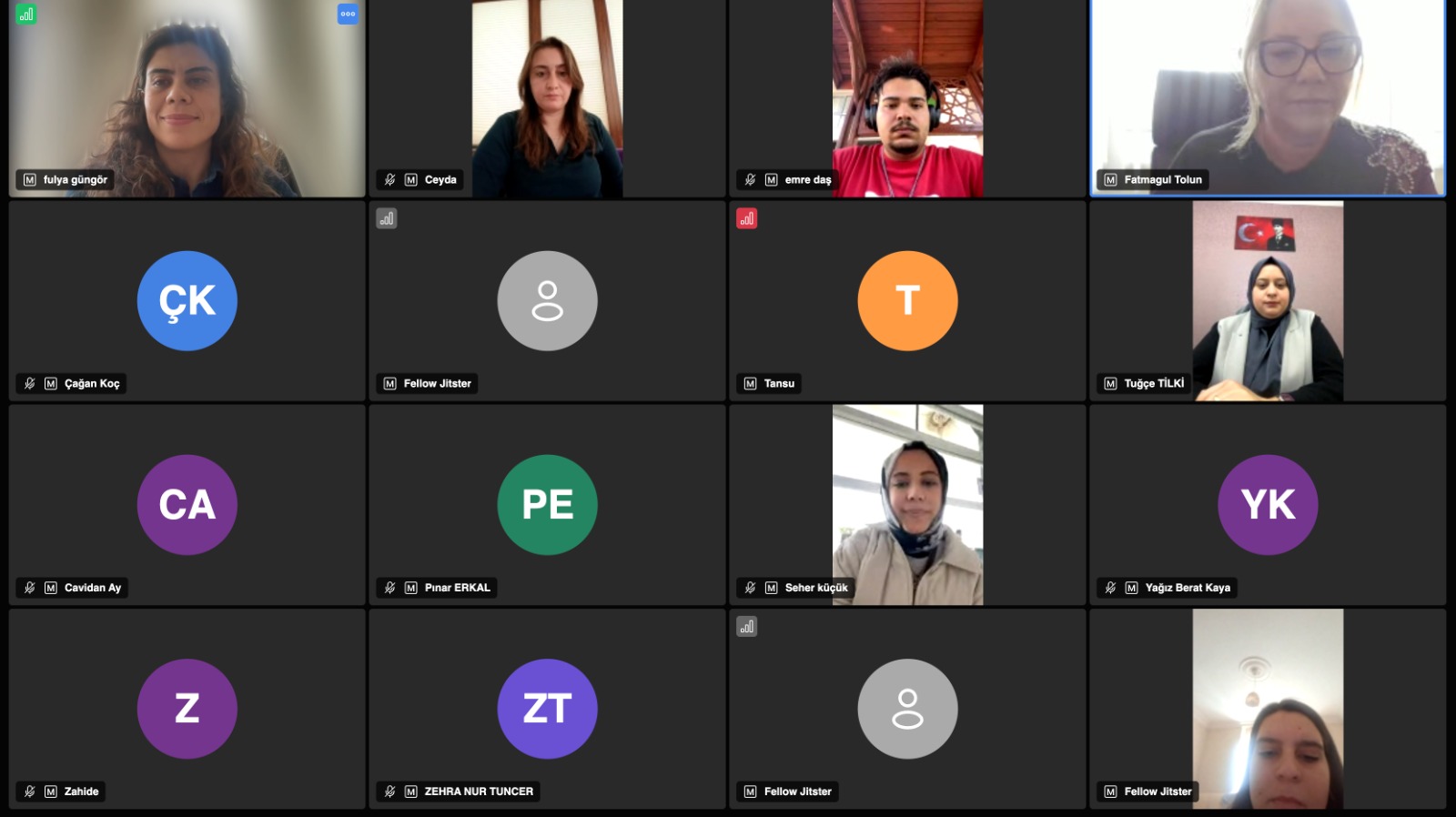The height and width of the screenshot is (817, 1456).
Task: Click the ÇK avatar of Çağan Koç
Action: 187,301
